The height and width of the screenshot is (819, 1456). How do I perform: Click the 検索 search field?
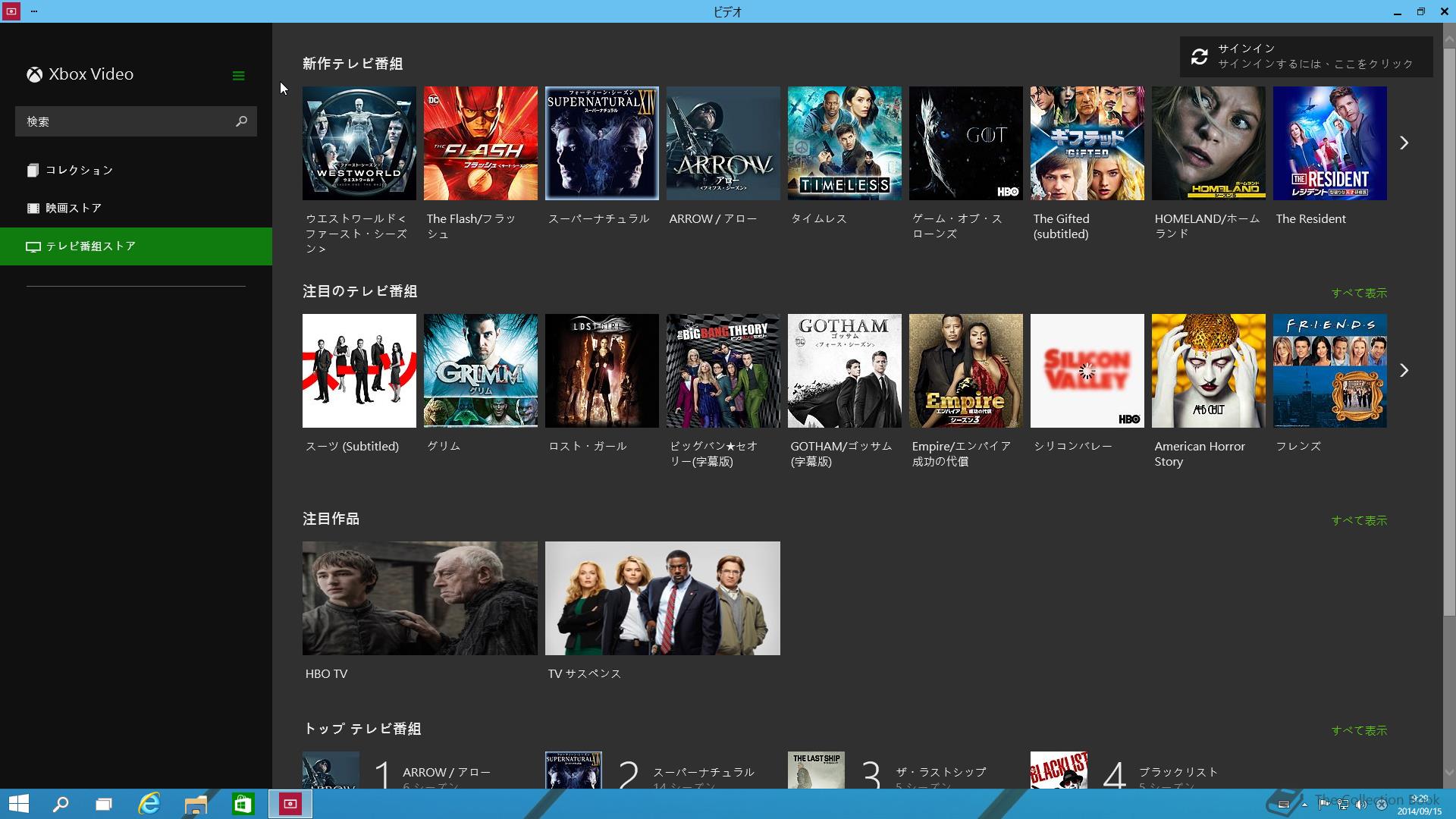tap(136, 121)
